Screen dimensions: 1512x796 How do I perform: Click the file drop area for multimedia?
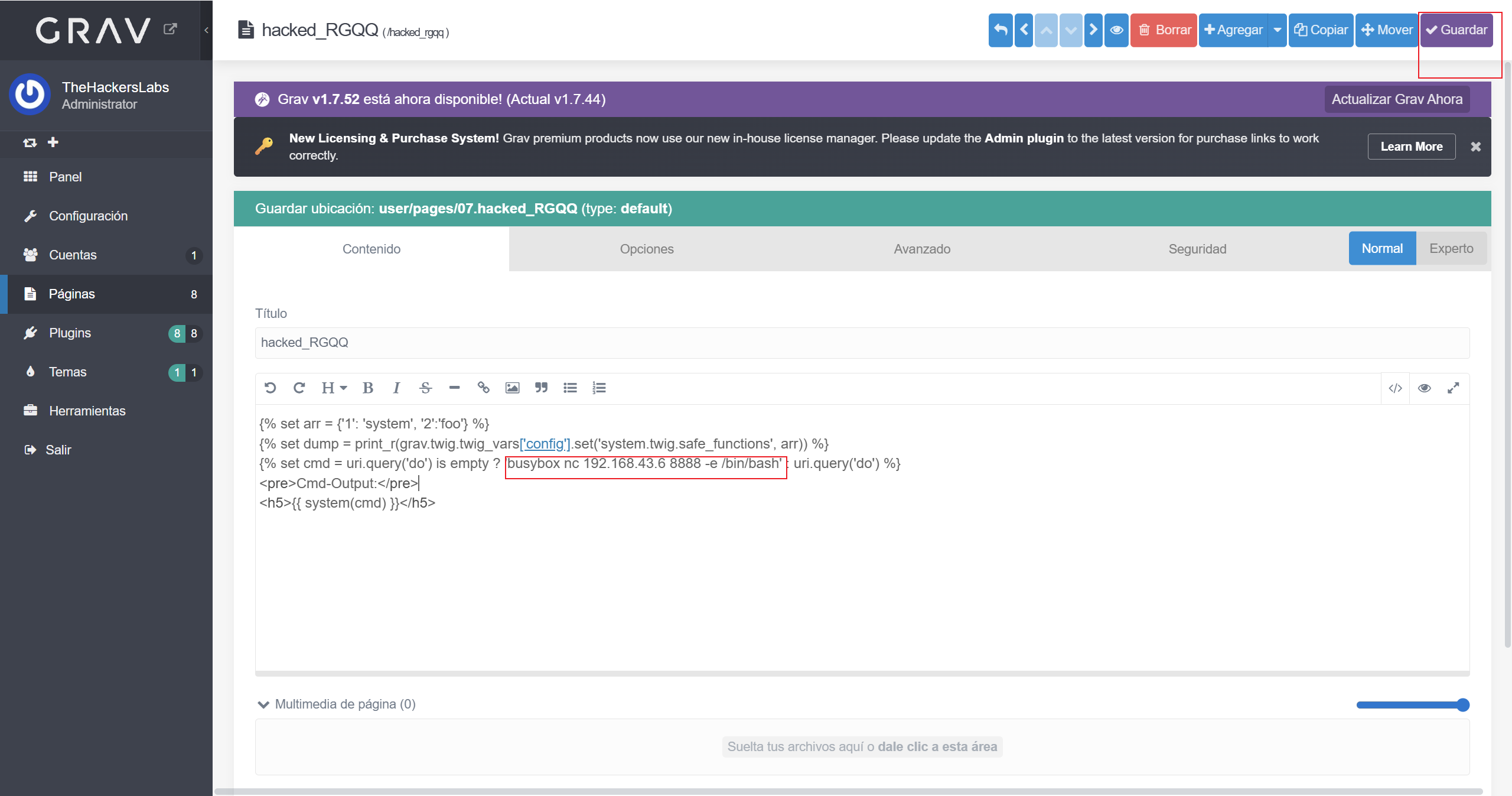862,747
